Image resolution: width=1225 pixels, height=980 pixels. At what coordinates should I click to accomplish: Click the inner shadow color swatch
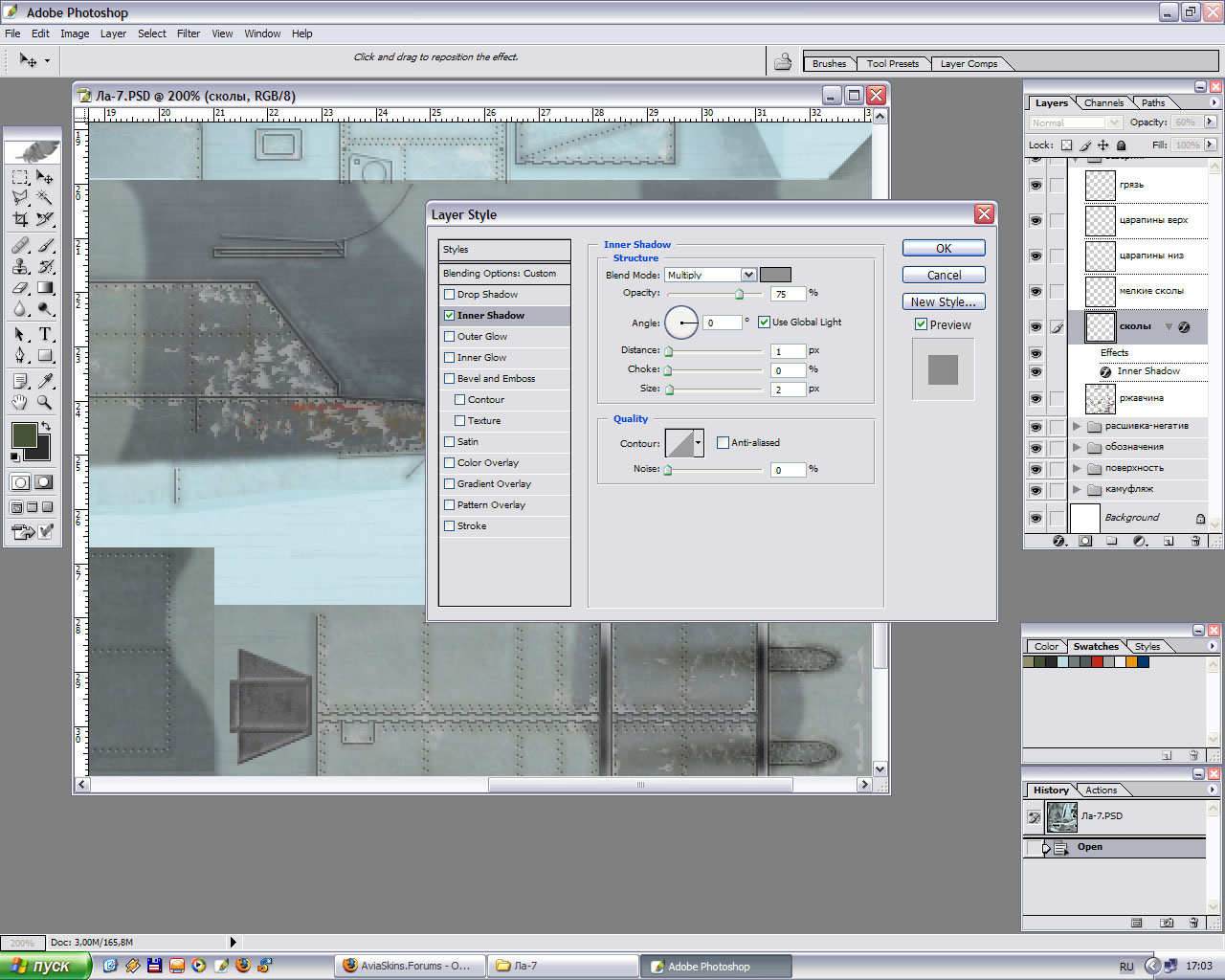(x=775, y=275)
